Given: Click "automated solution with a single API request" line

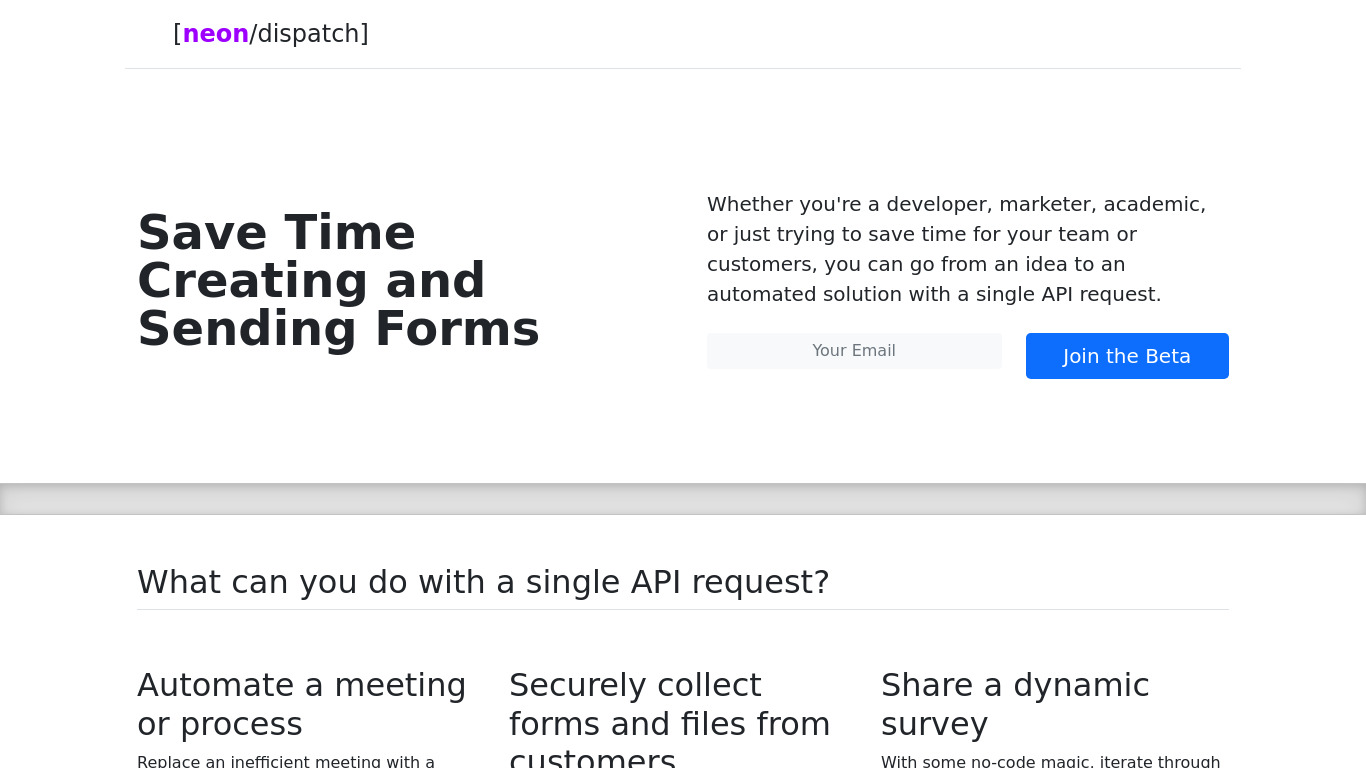Looking at the screenshot, I should click(934, 295).
